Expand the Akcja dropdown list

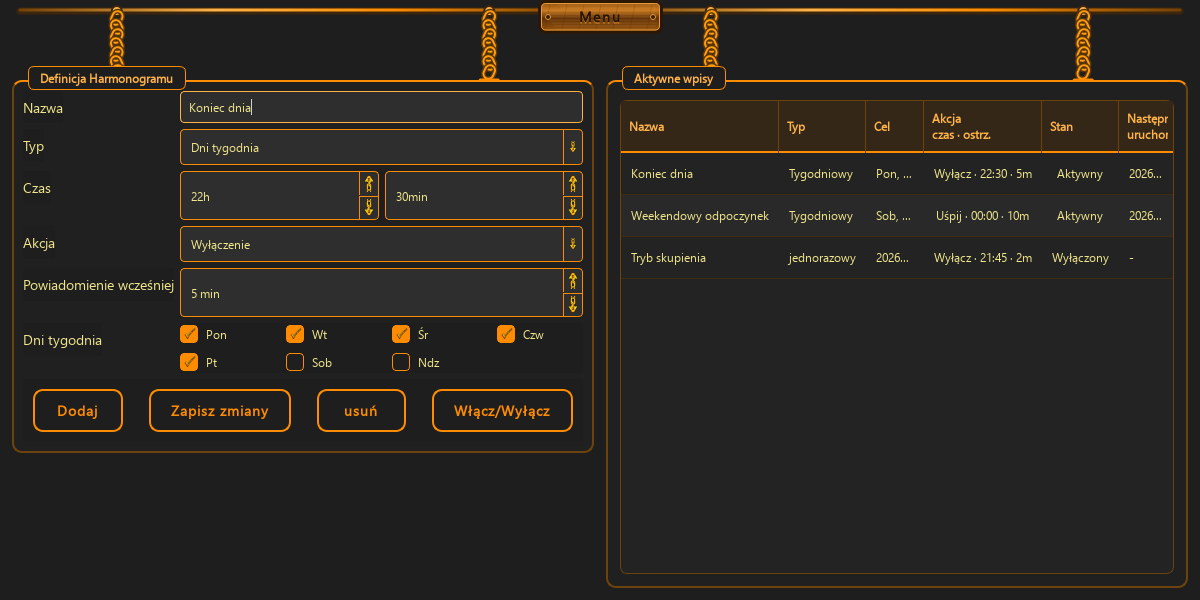click(573, 244)
